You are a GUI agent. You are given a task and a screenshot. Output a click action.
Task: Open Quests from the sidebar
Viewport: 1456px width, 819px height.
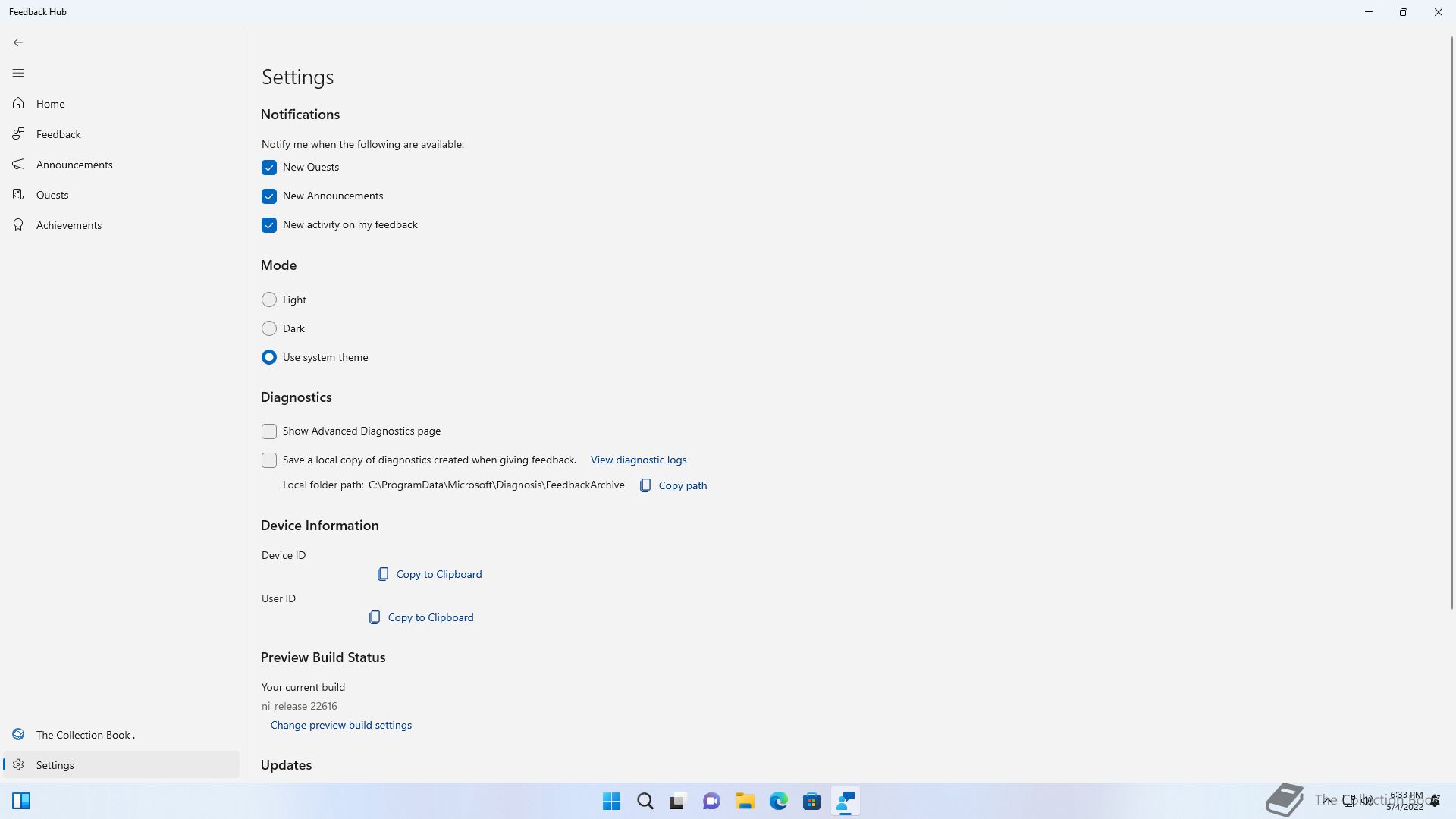point(52,195)
